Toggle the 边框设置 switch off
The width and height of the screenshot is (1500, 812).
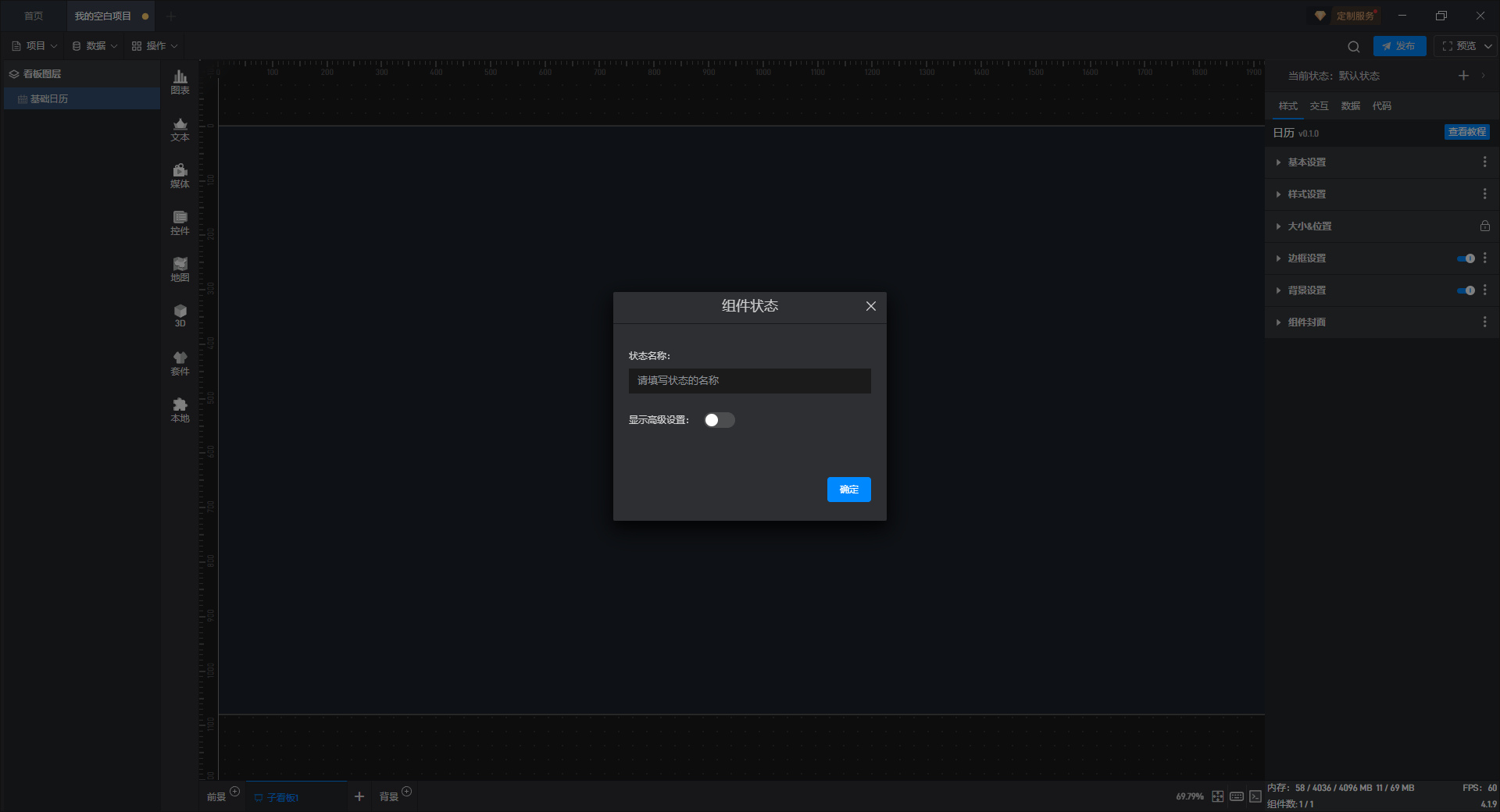[1466, 258]
